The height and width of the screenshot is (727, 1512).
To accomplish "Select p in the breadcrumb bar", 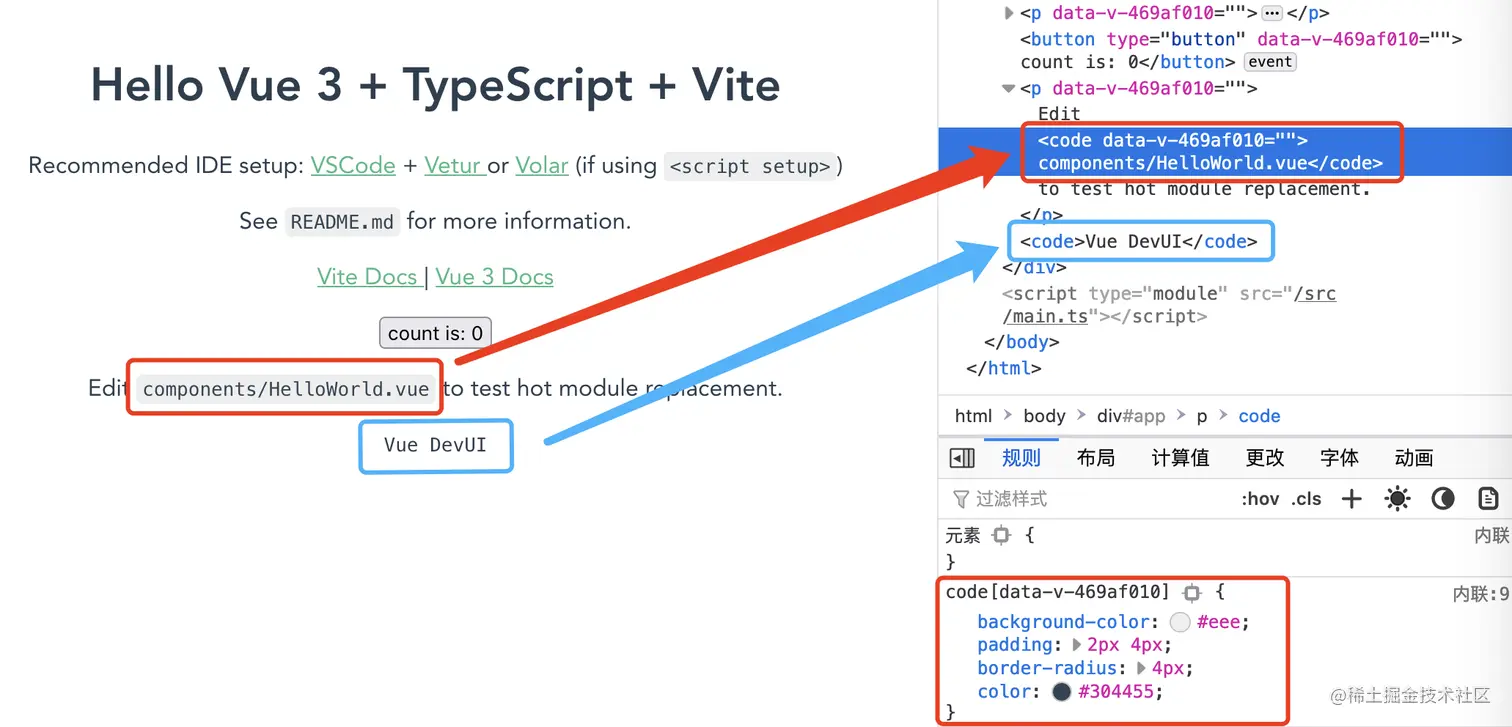I will (x=1203, y=416).
